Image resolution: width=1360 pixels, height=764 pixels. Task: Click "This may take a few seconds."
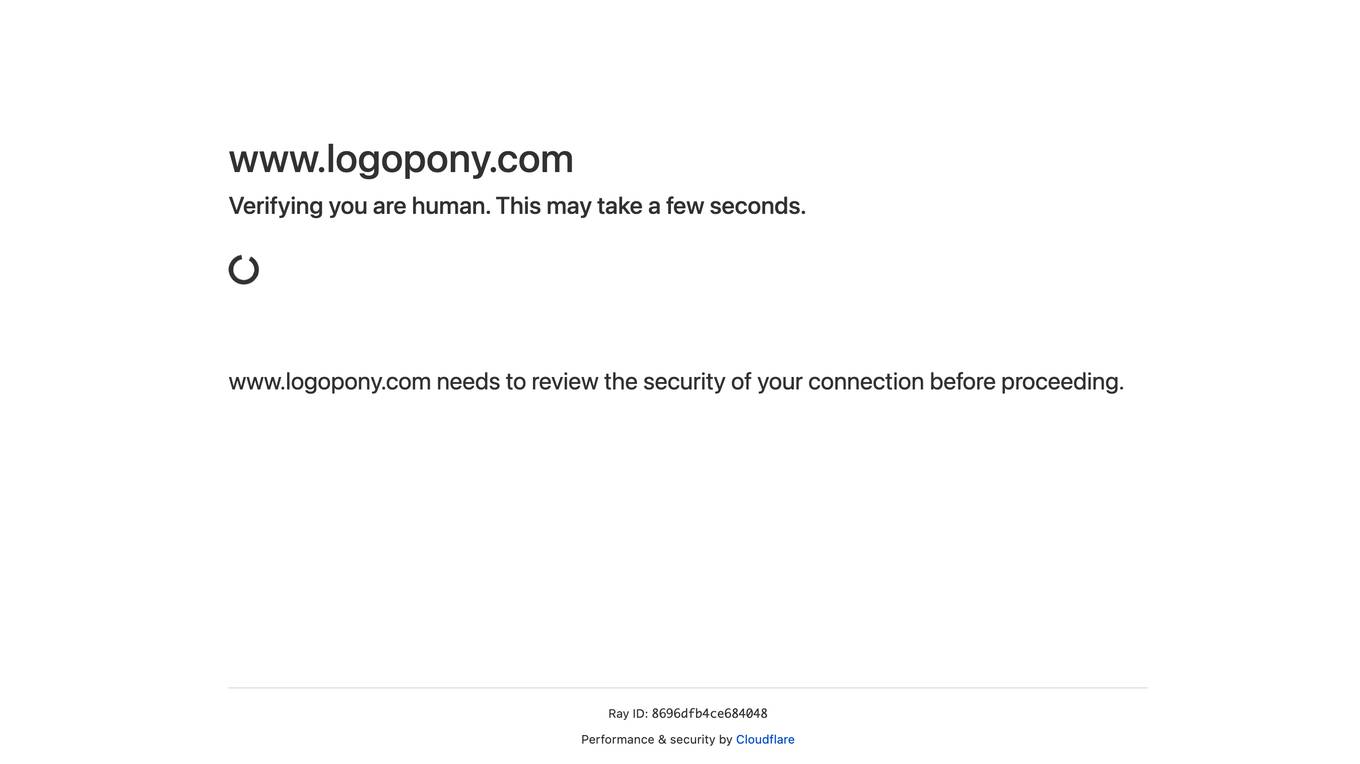click(x=651, y=206)
